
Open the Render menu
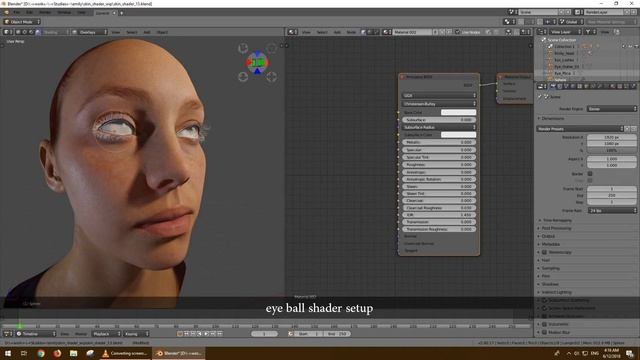45,13
